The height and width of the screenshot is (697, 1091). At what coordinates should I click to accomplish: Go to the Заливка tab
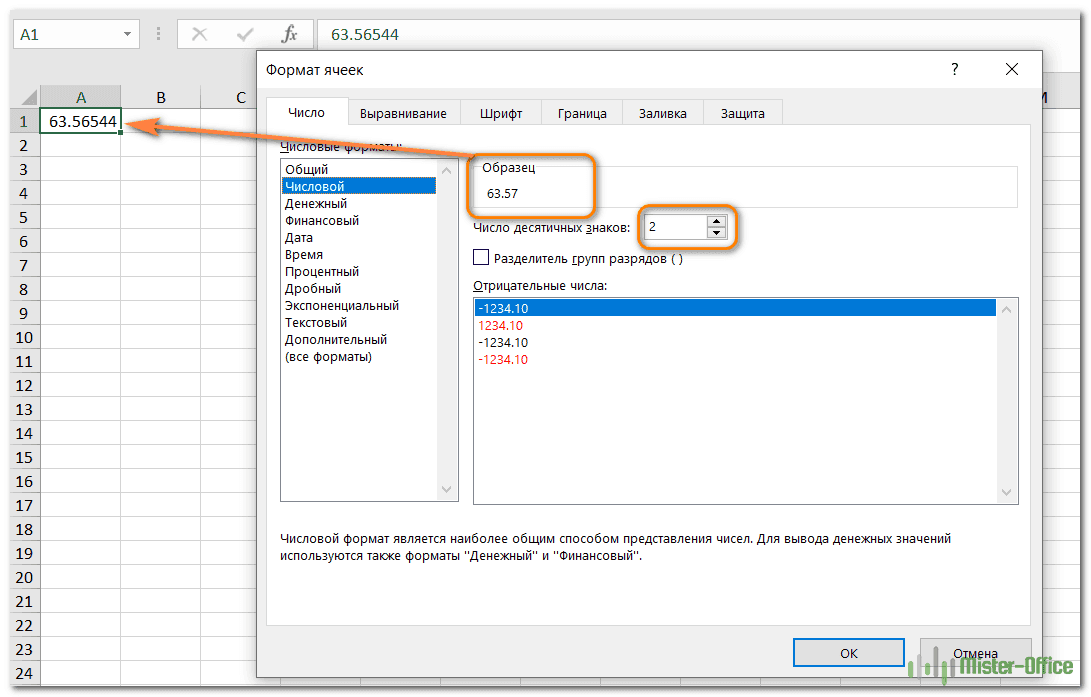click(662, 113)
